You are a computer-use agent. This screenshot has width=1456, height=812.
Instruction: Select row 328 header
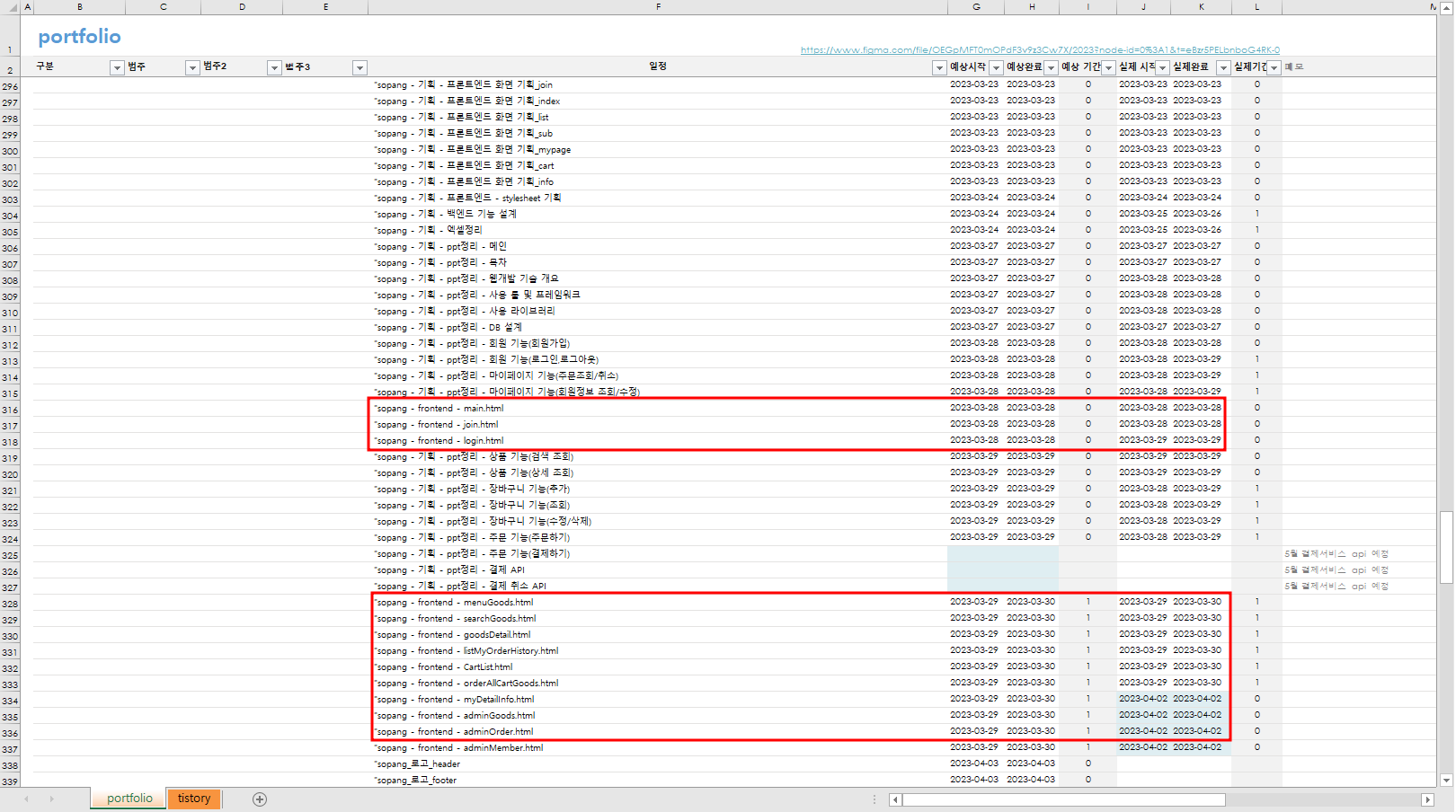pyautogui.click(x=10, y=604)
